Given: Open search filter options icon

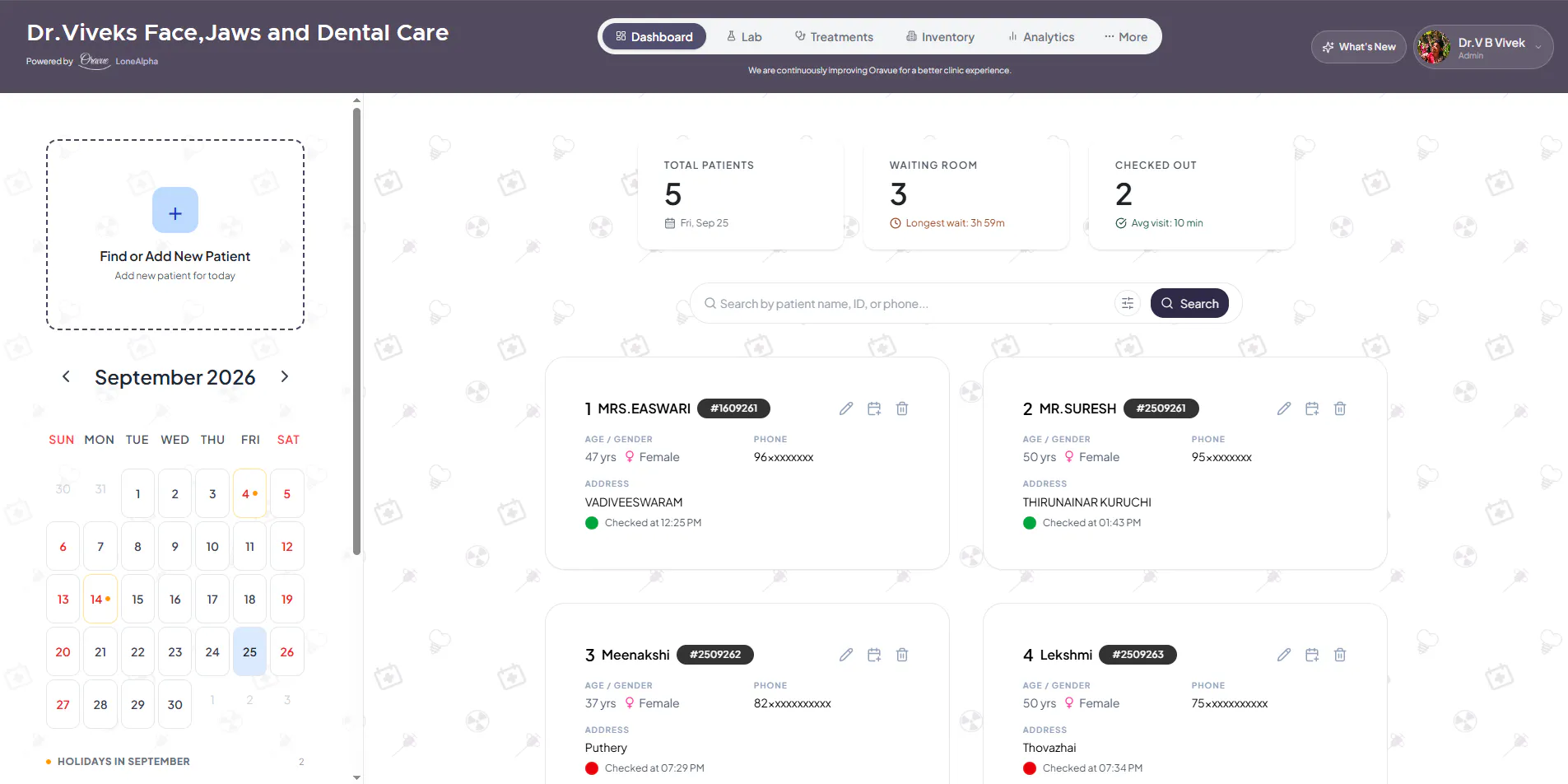Looking at the screenshot, I should (1128, 303).
